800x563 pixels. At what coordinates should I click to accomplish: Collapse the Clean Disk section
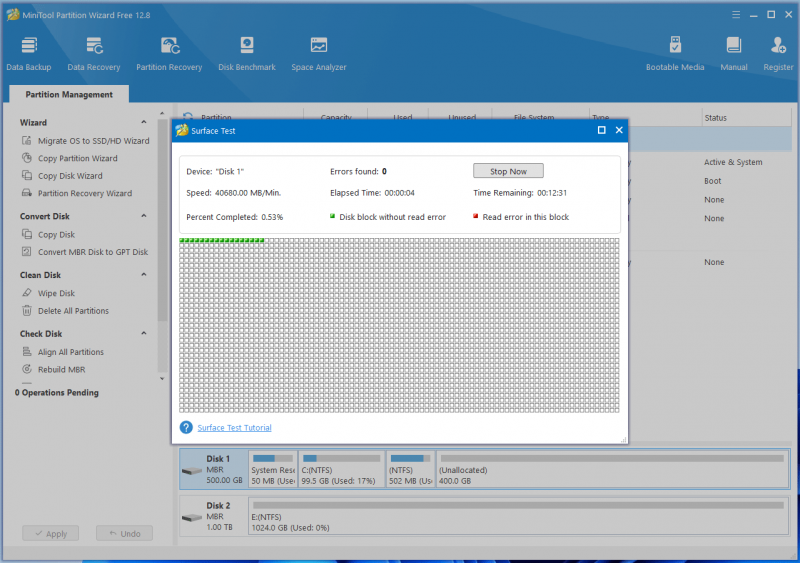tap(144, 275)
